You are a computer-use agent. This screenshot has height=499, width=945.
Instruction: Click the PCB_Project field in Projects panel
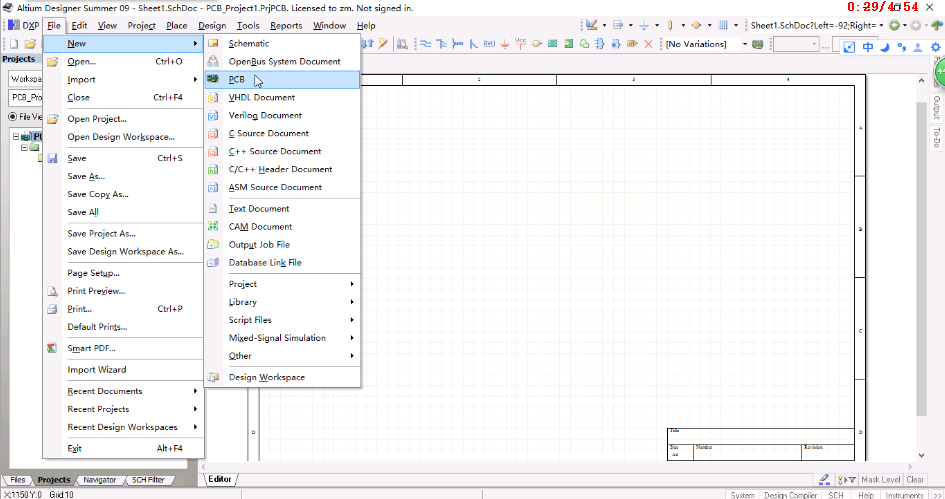pos(25,97)
